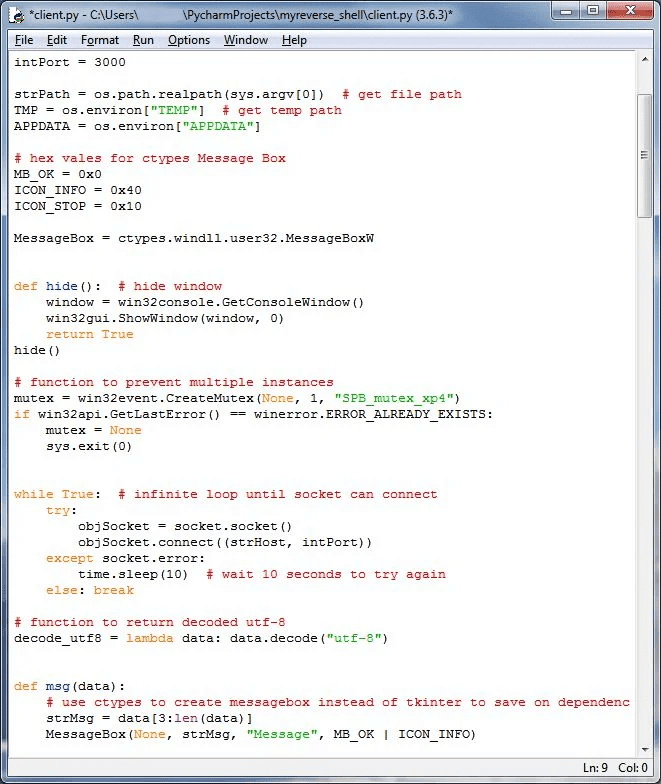Click the 'Ln: 9' status bar entry
661x784 pixels.
(x=595, y=768)
